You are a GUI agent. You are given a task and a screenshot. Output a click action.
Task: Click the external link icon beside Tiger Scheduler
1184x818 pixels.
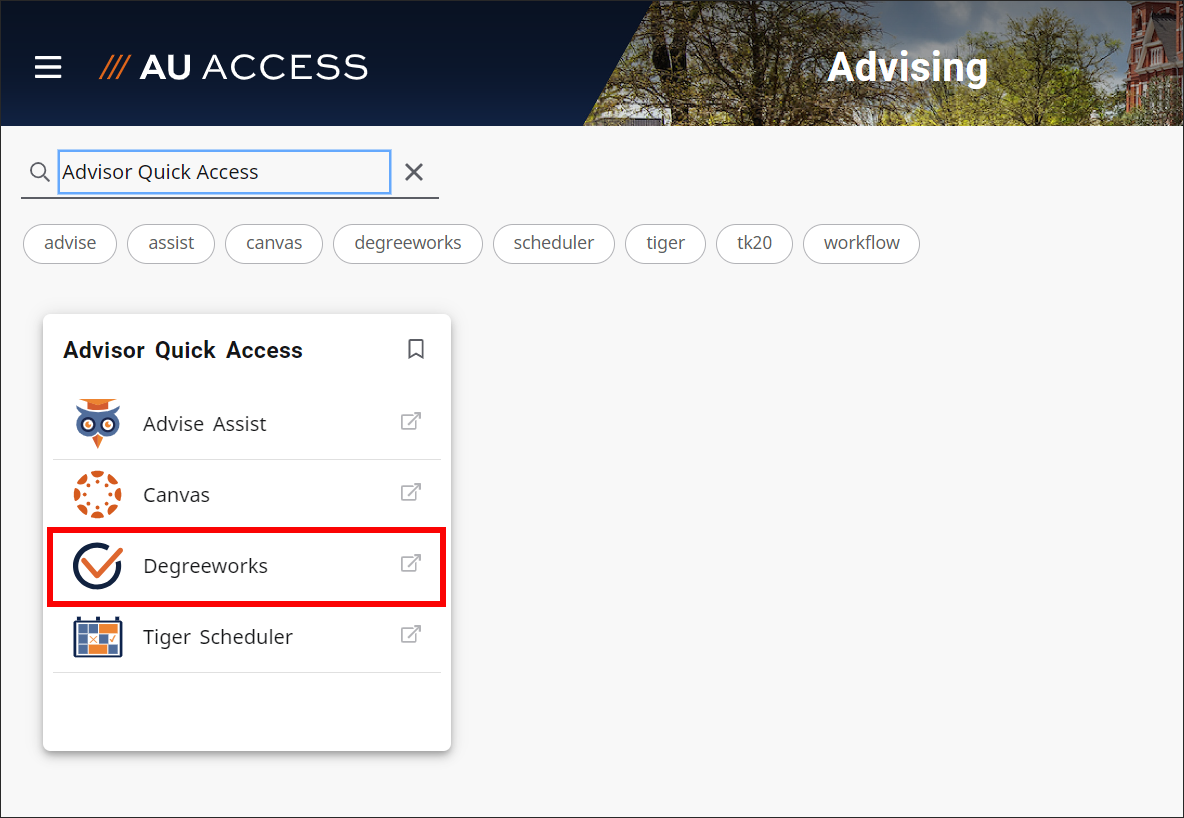tap(410, 634)
